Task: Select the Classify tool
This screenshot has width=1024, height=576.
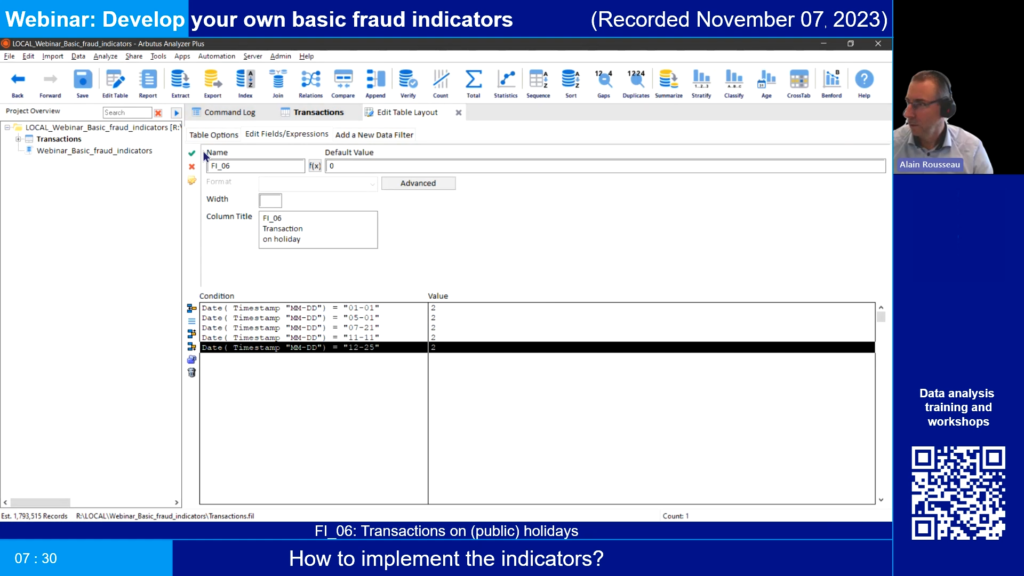Action: pyautogui.click(x=734, y=84)
